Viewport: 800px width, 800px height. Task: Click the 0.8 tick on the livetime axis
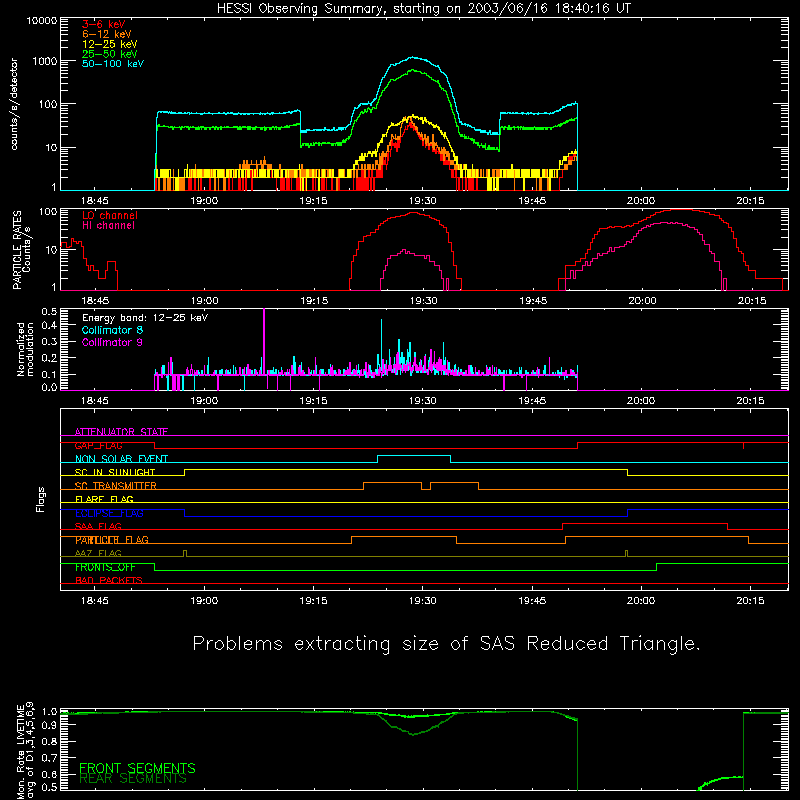(49, 742)
